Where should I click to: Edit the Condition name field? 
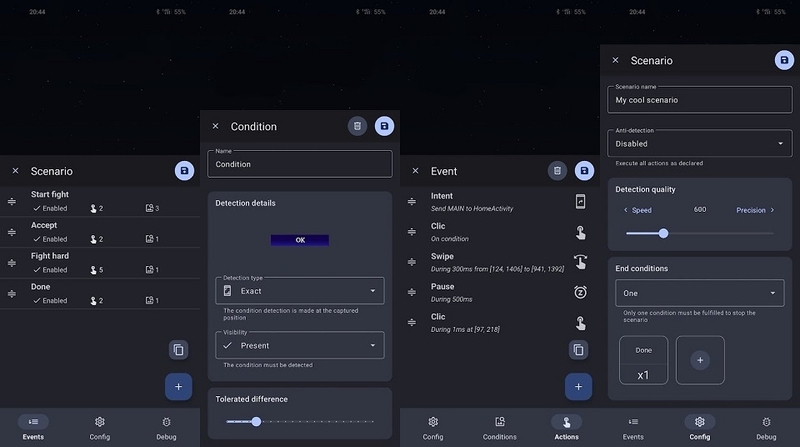(300, 164)
